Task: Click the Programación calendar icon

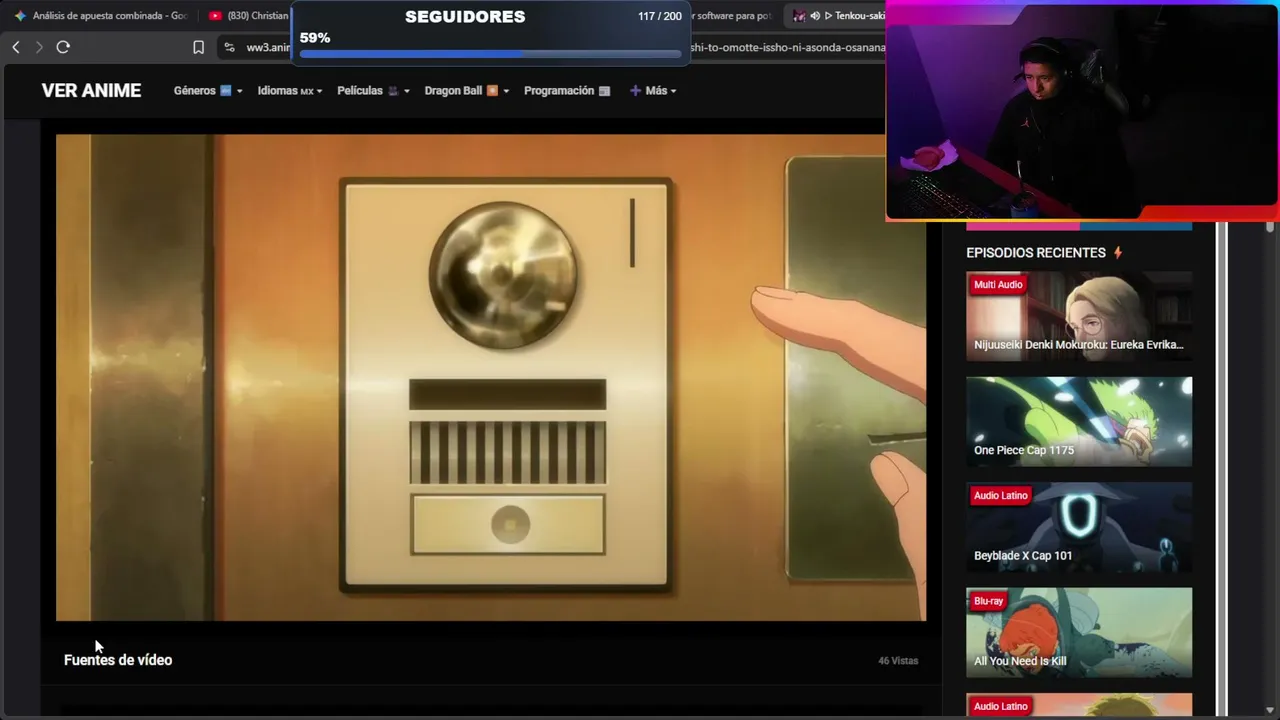Action: pyautogui.click(x=604, y=91)
